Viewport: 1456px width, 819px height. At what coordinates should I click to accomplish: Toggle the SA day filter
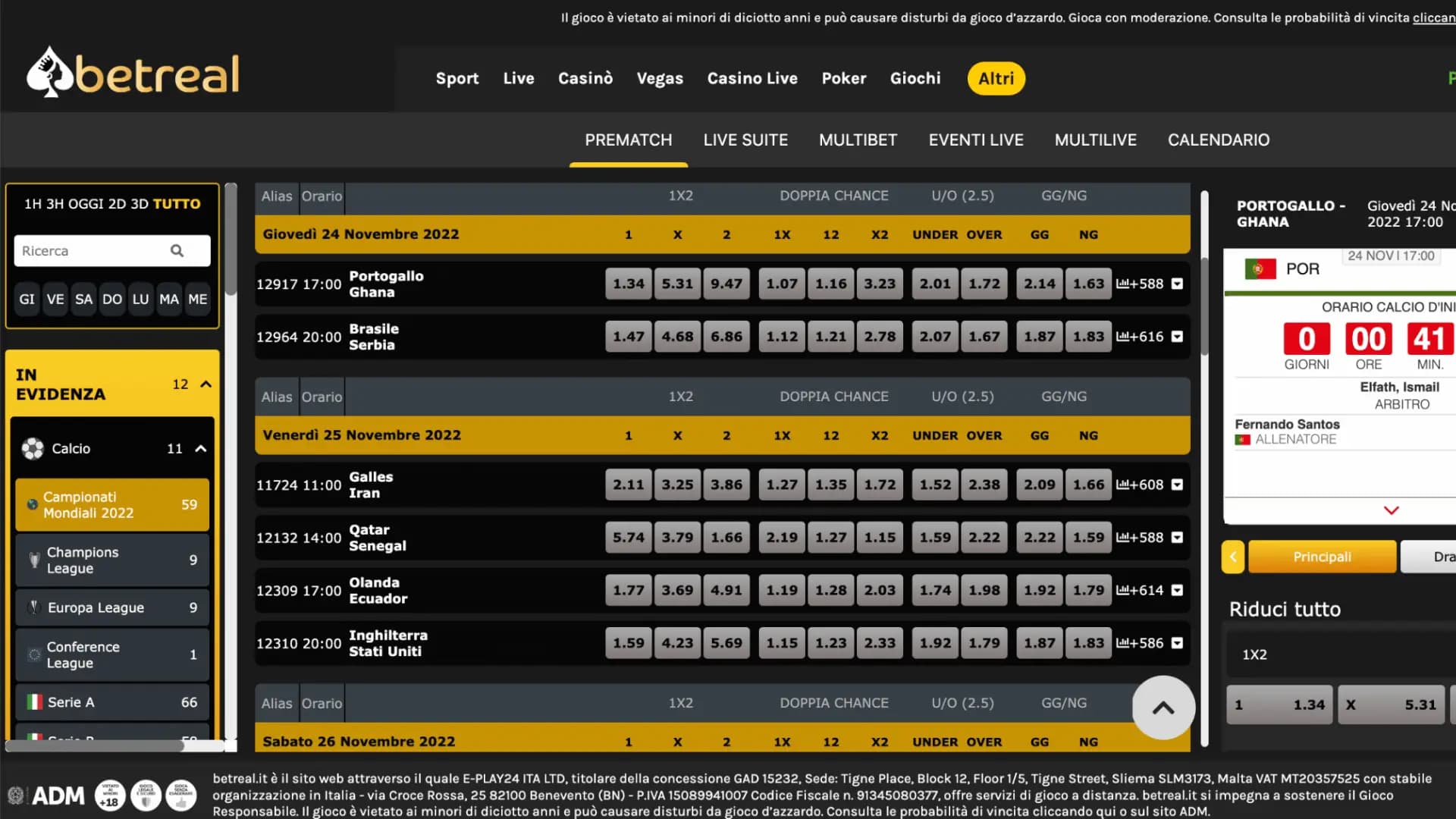click(83, 299)
